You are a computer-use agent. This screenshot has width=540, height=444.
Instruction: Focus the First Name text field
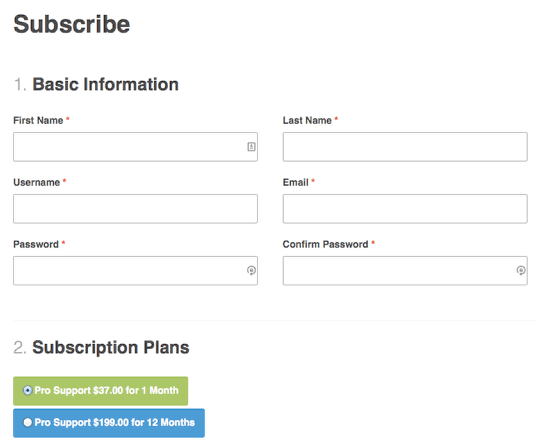(135, 147)
